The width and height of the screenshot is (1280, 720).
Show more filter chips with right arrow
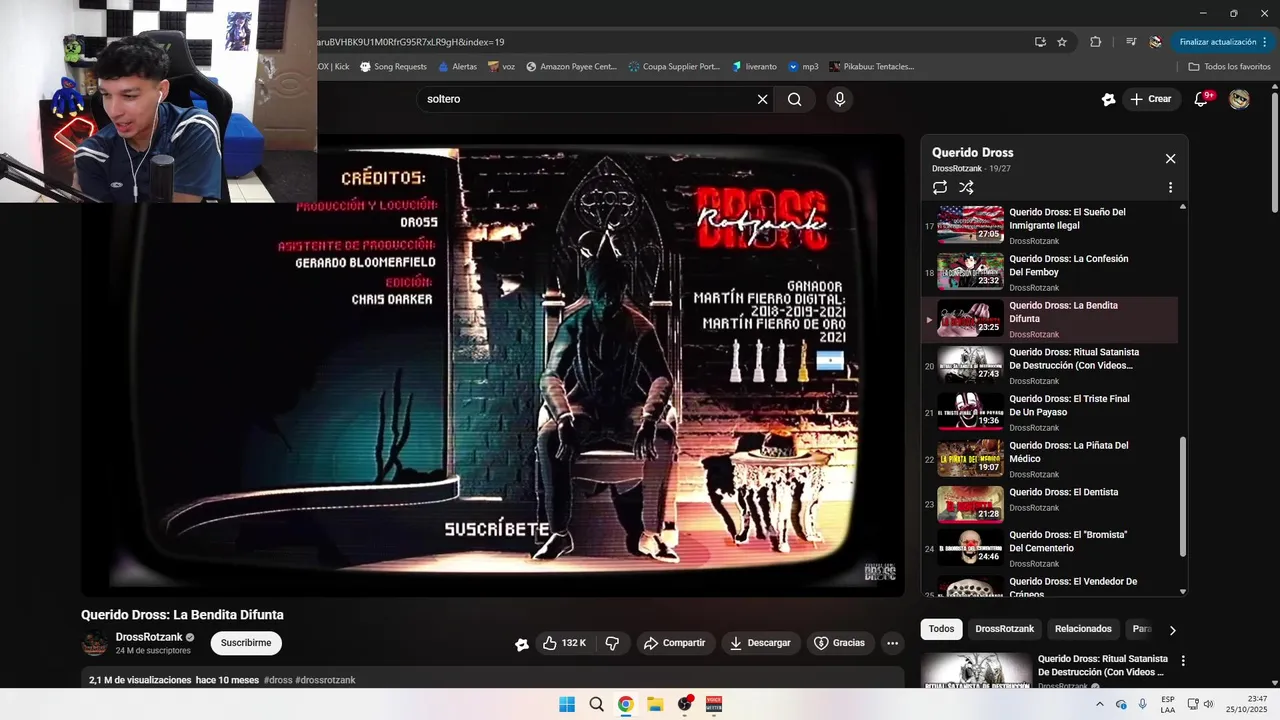tap(1172, 630)
